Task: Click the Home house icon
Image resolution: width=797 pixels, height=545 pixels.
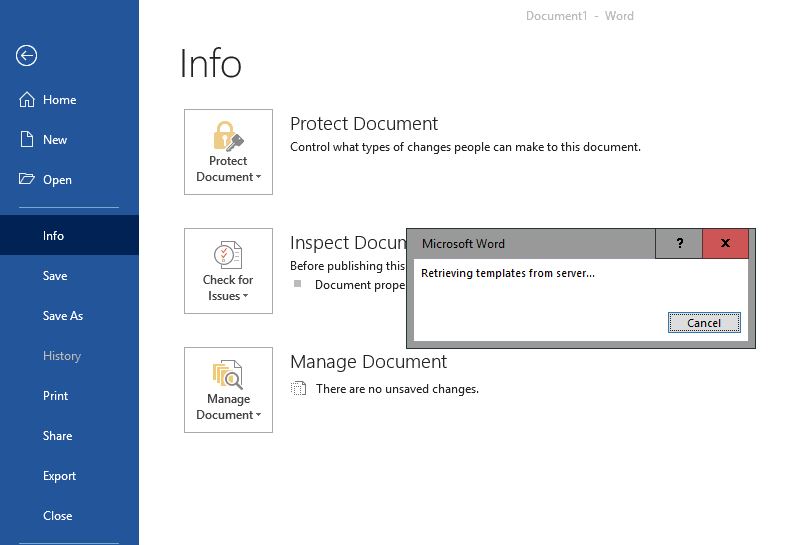Action: tap(27, 100)
